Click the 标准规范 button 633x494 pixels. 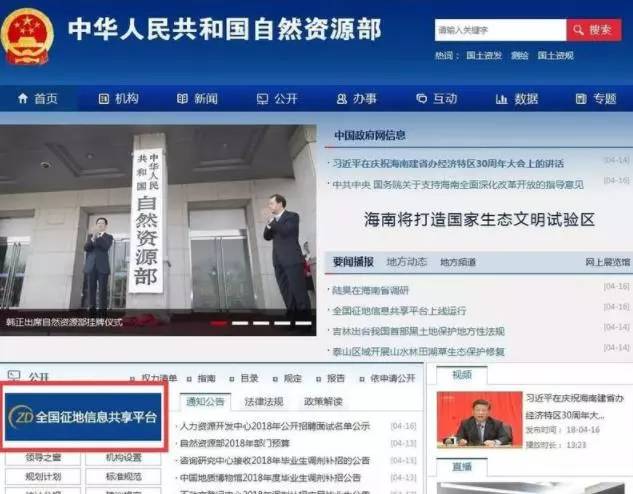[x=124, y=477]
